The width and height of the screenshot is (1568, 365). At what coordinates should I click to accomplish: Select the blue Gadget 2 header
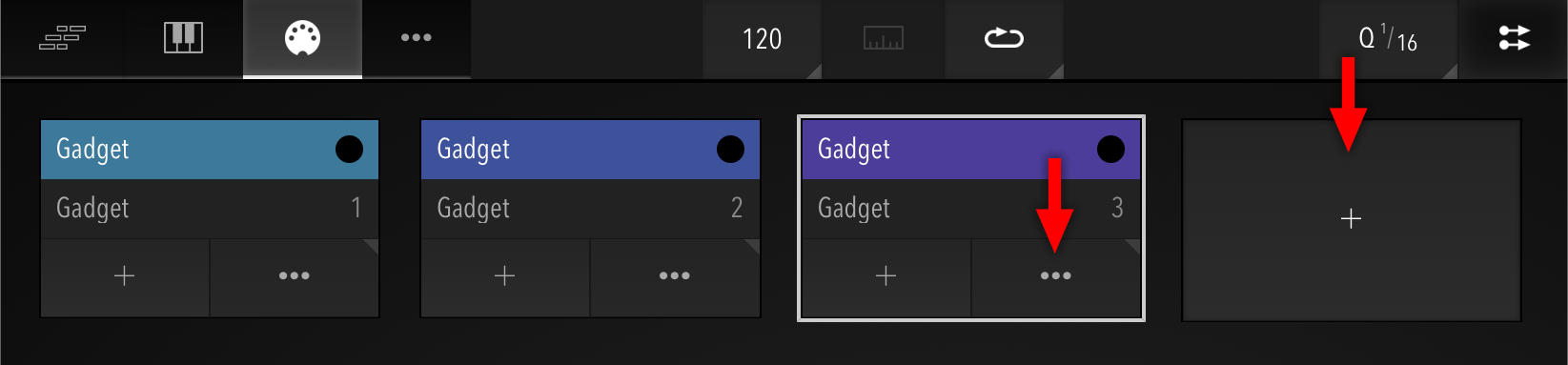point(590,150)
